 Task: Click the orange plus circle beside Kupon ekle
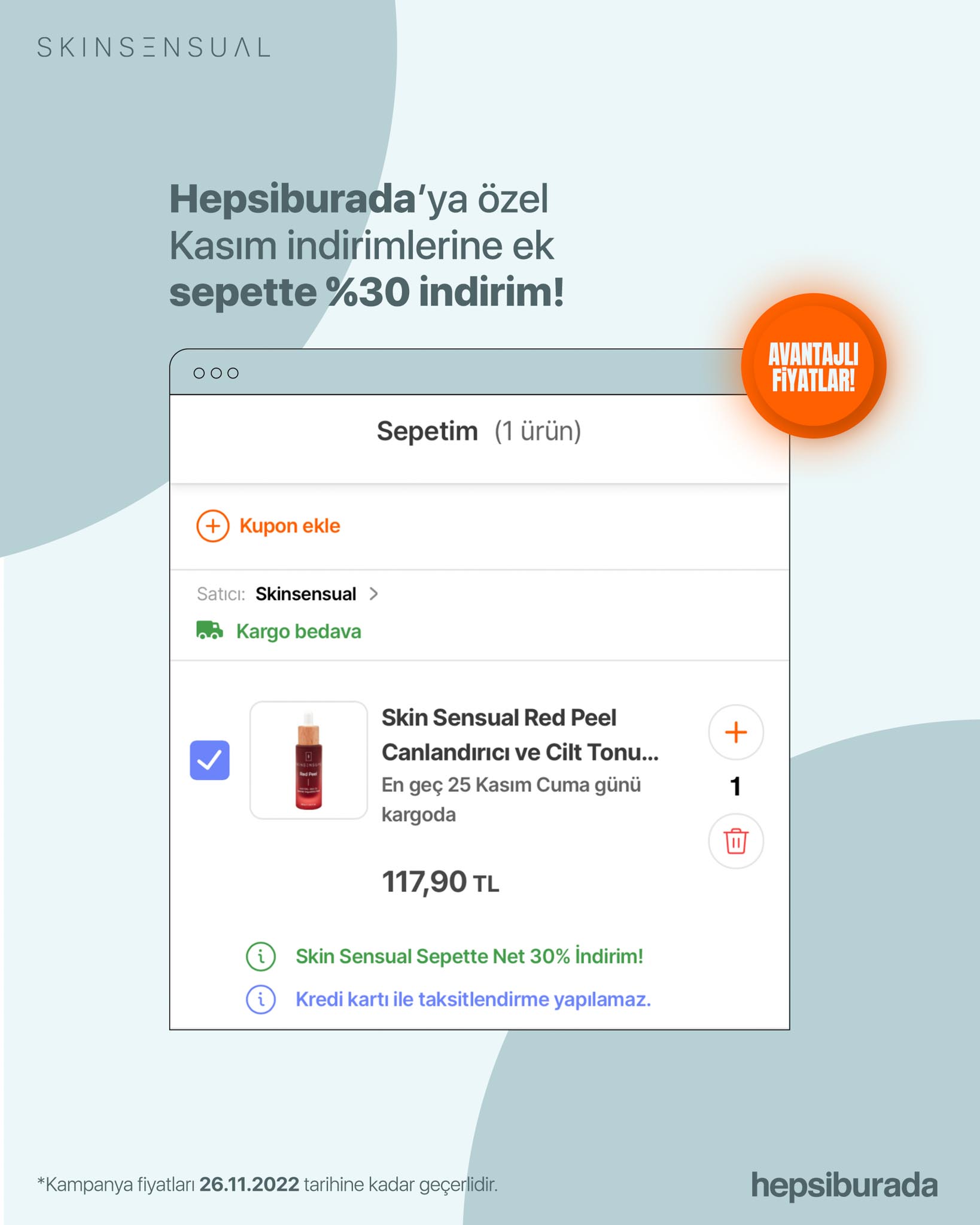pos(212,526)
